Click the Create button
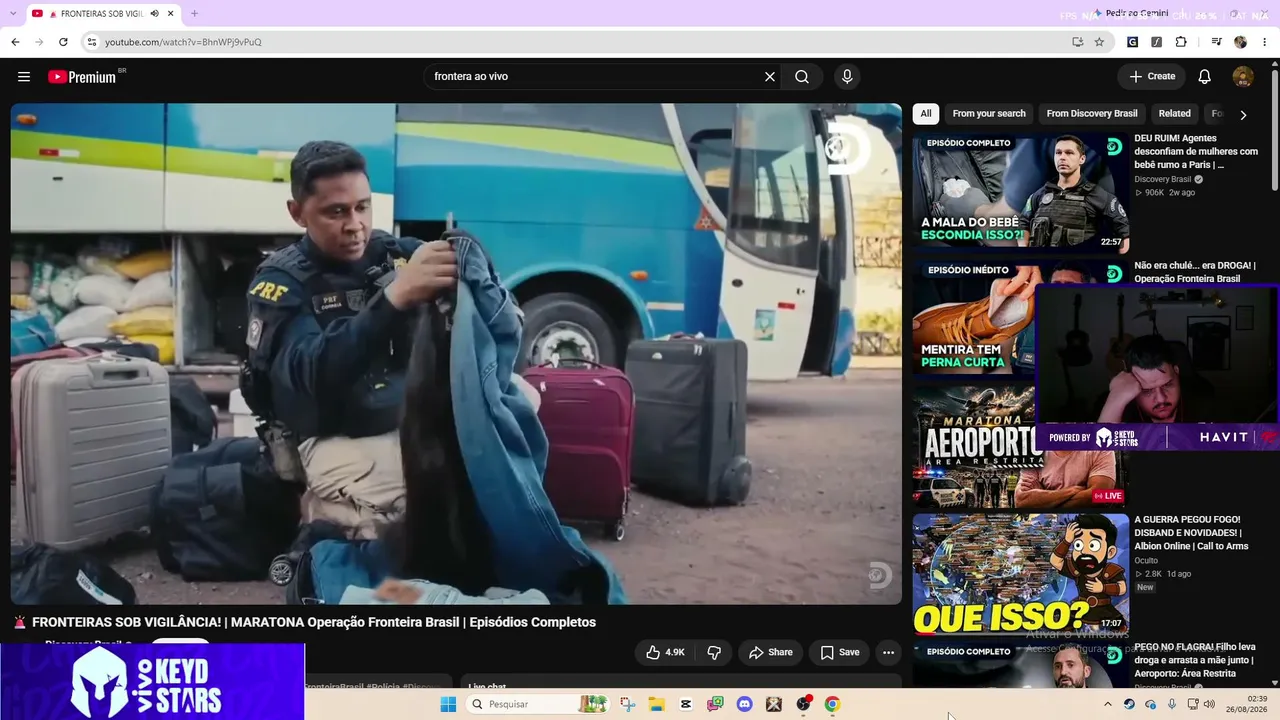This screenshot has width=1280, height=720. [1152, 77]
